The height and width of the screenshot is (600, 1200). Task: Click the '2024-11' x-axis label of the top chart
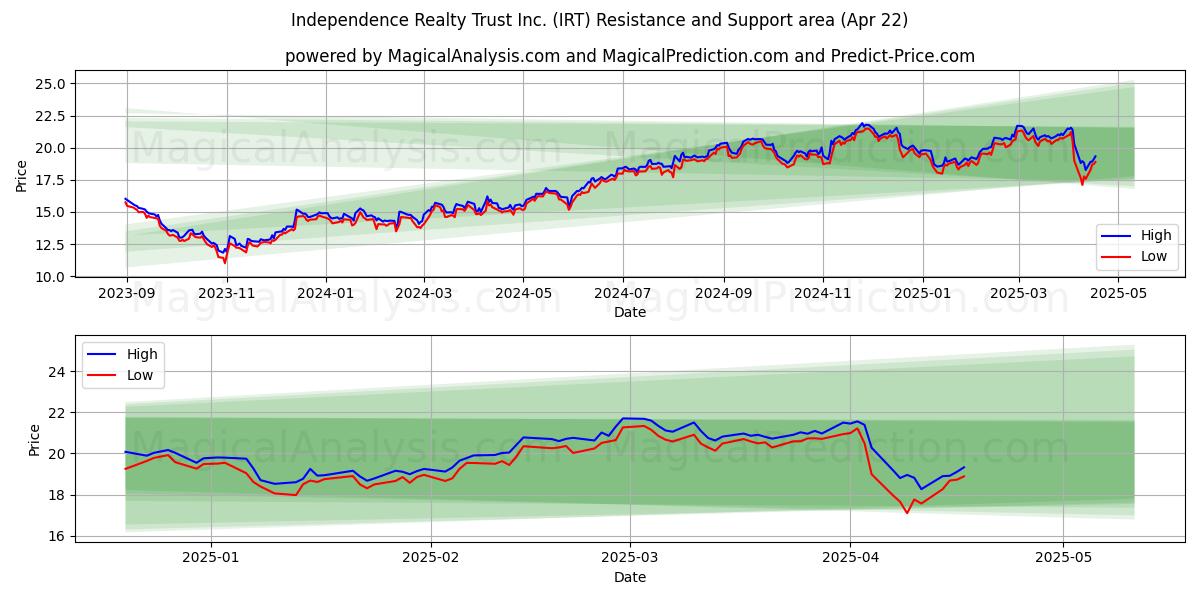pyautogui.click(x=823, y=294)
